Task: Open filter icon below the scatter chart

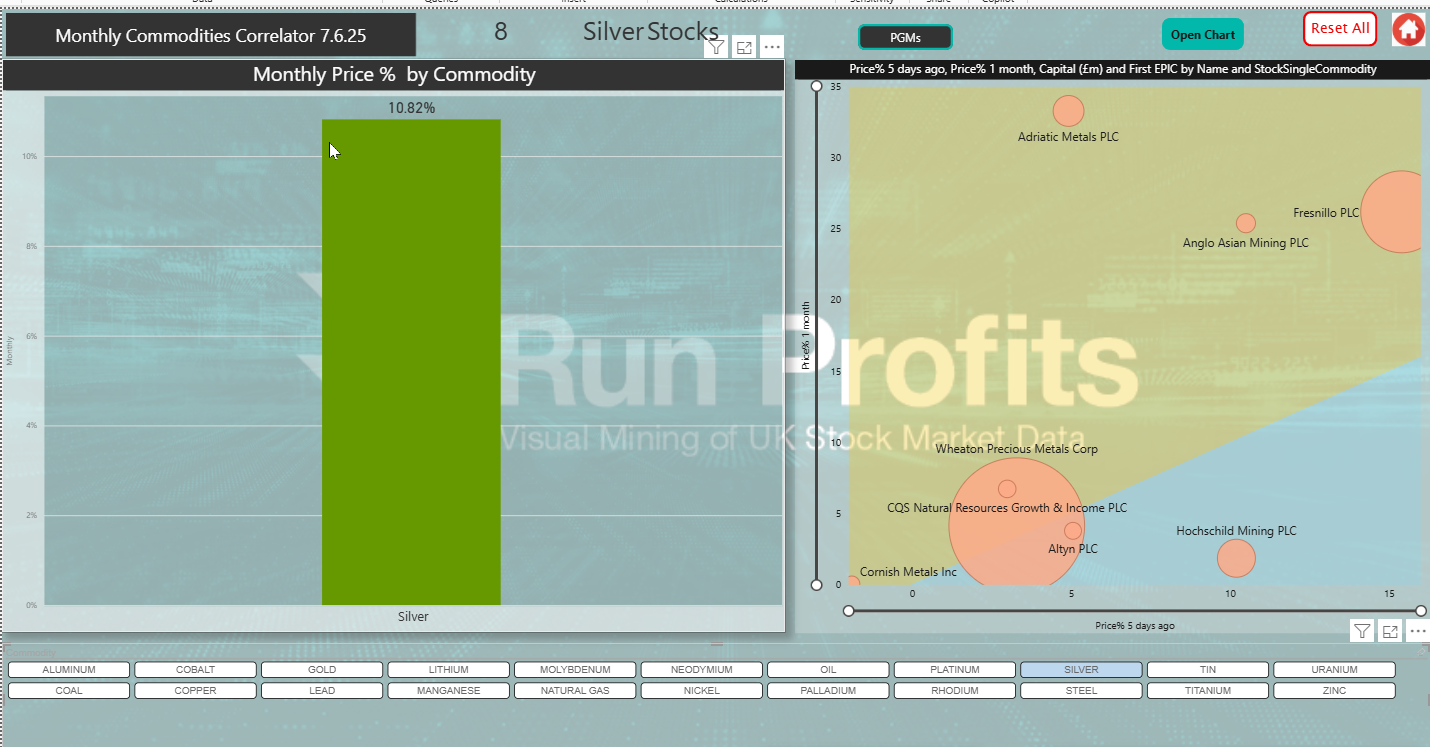Action: point(1362,630)
